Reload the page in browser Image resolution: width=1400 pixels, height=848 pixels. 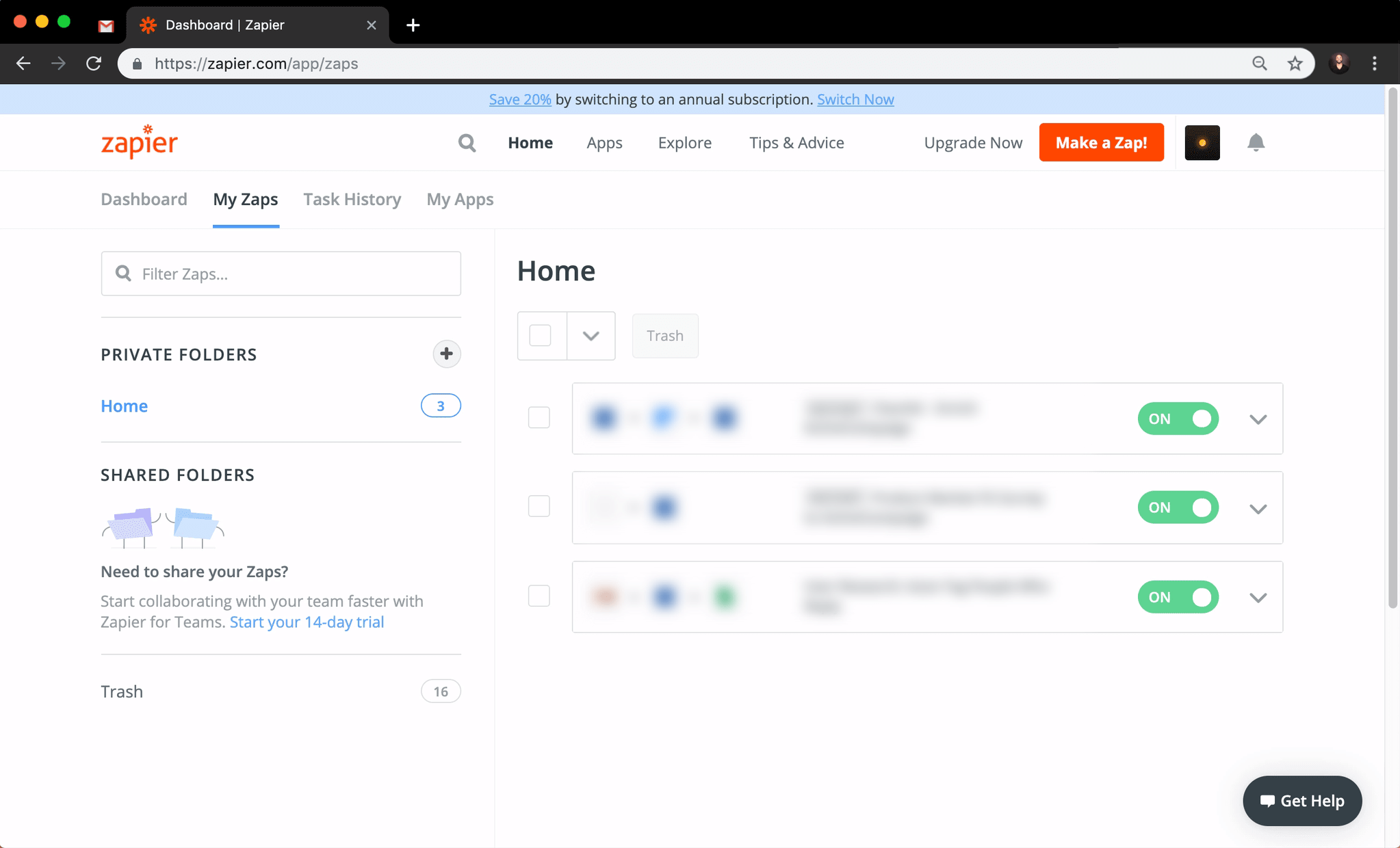pos(94,64)
